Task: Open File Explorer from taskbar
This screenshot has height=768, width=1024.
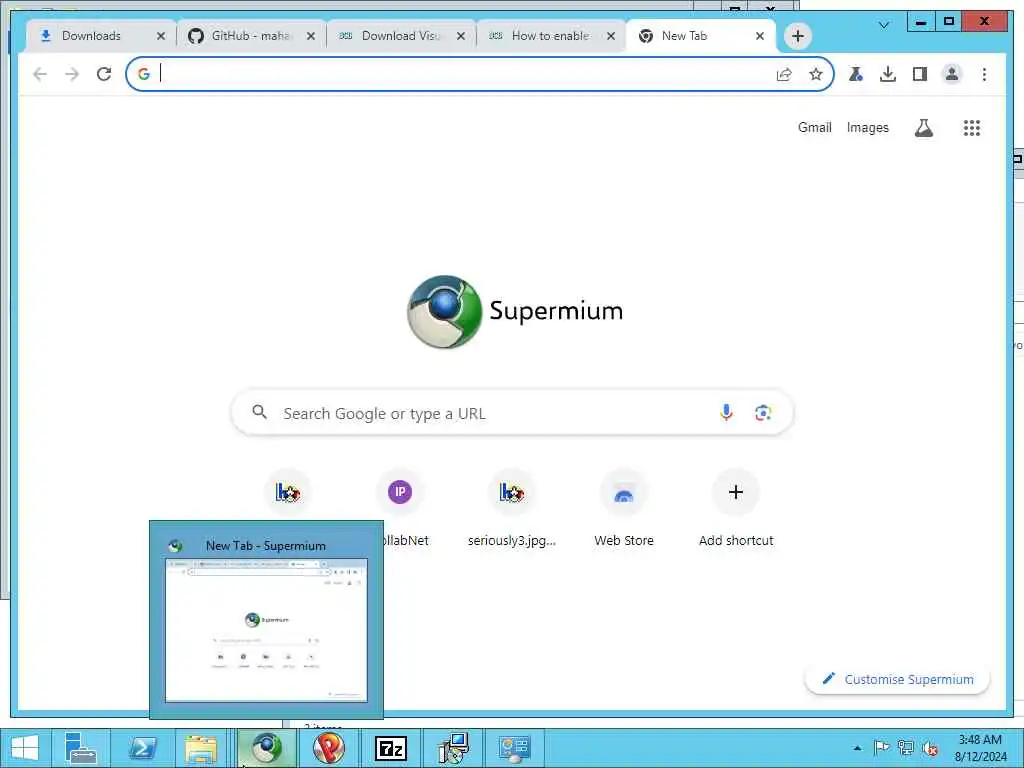Action: point(201,748)
